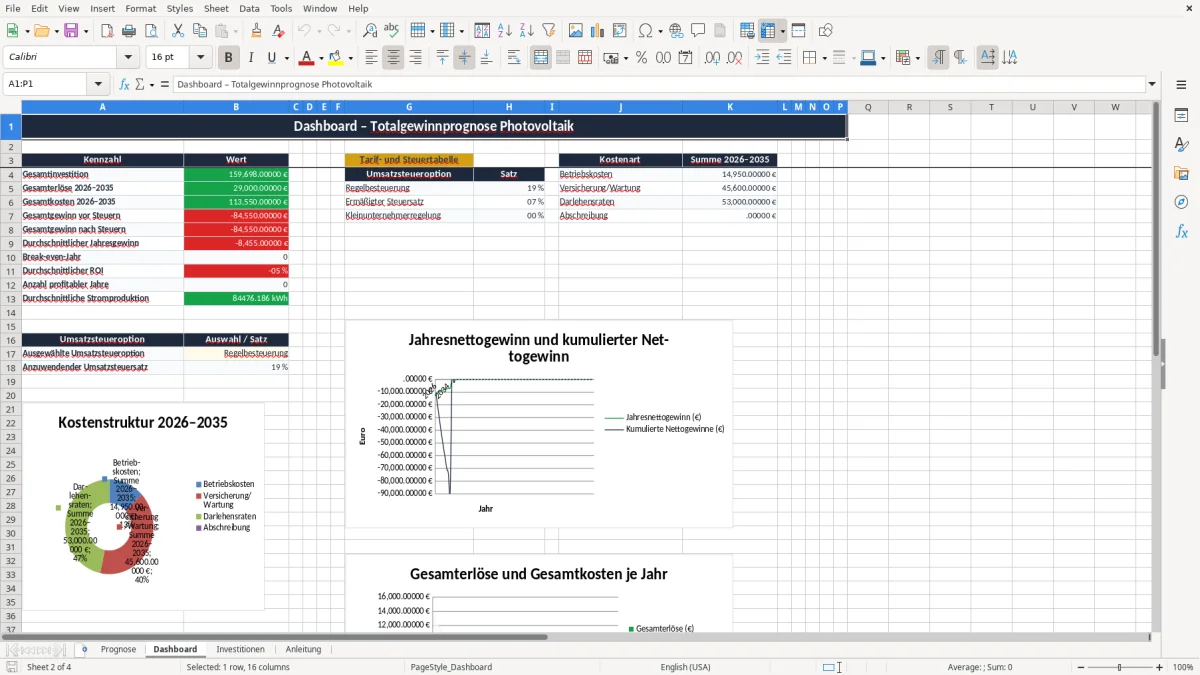Click the Export as PDF icon

tap(107, 31)
